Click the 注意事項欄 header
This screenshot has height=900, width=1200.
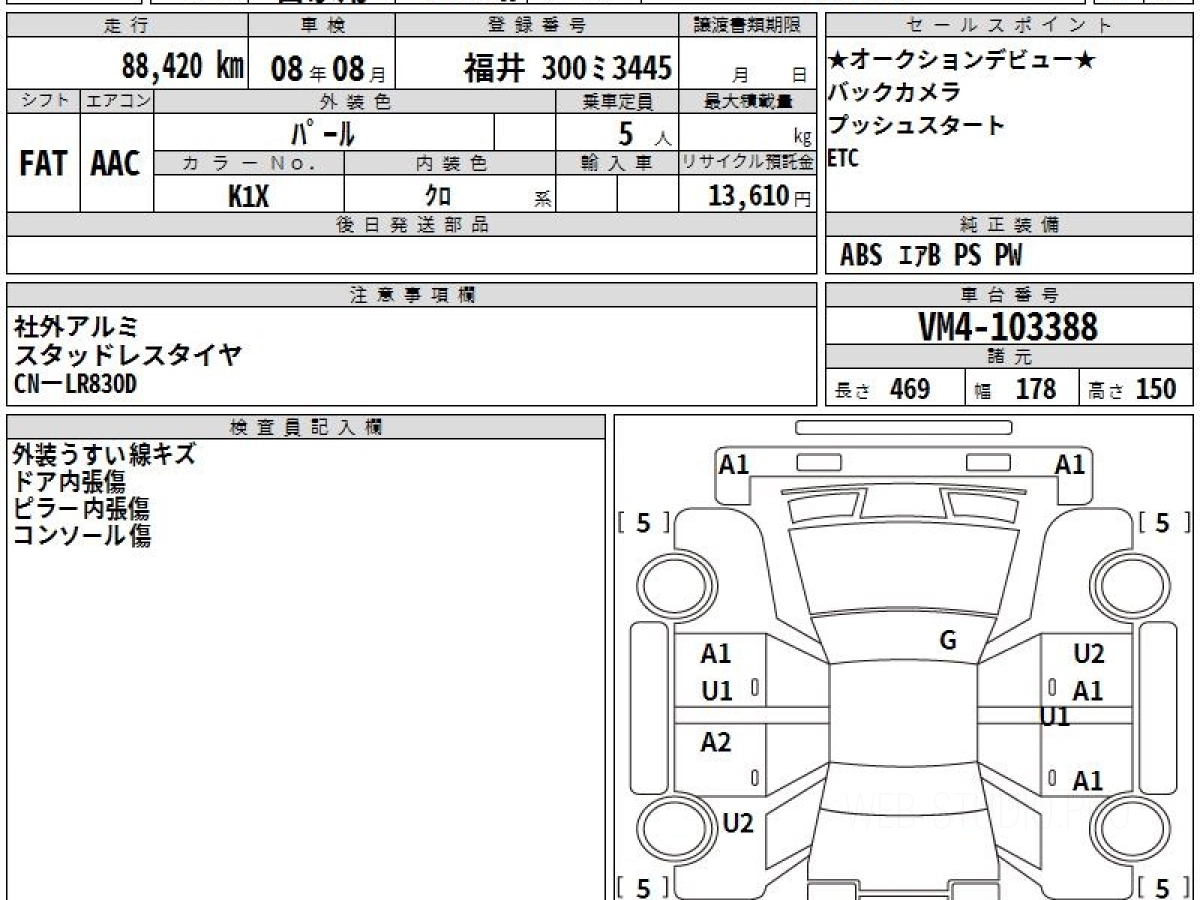pos(412,295)
